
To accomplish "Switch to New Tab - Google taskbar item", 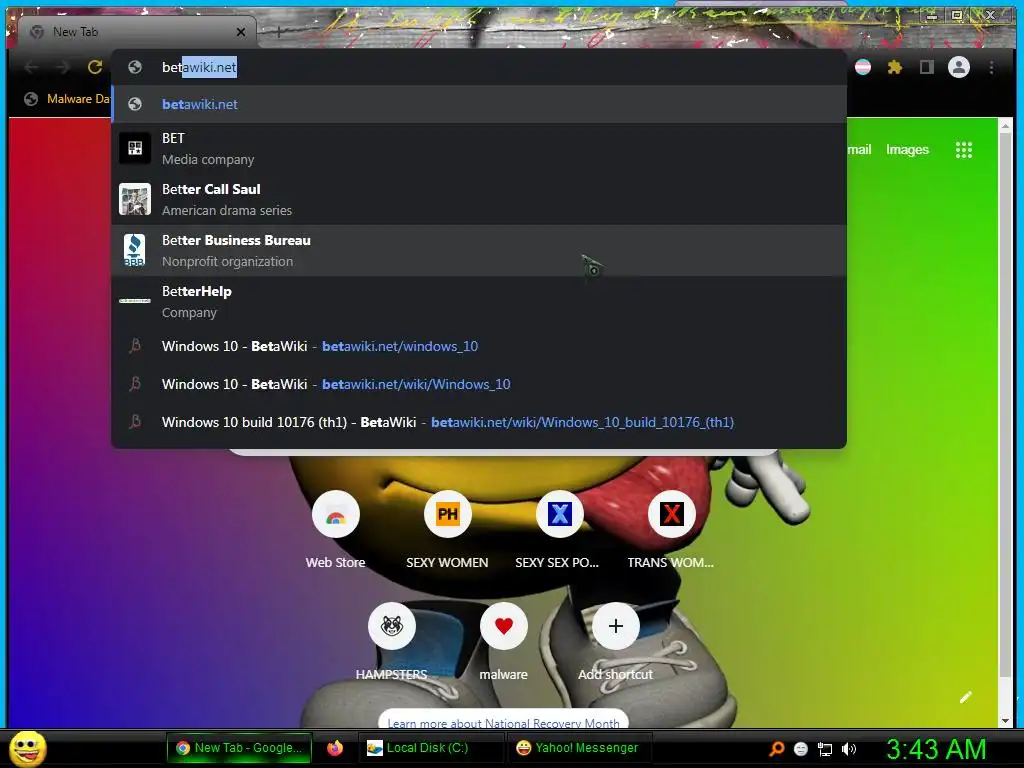I will point(239,748).
